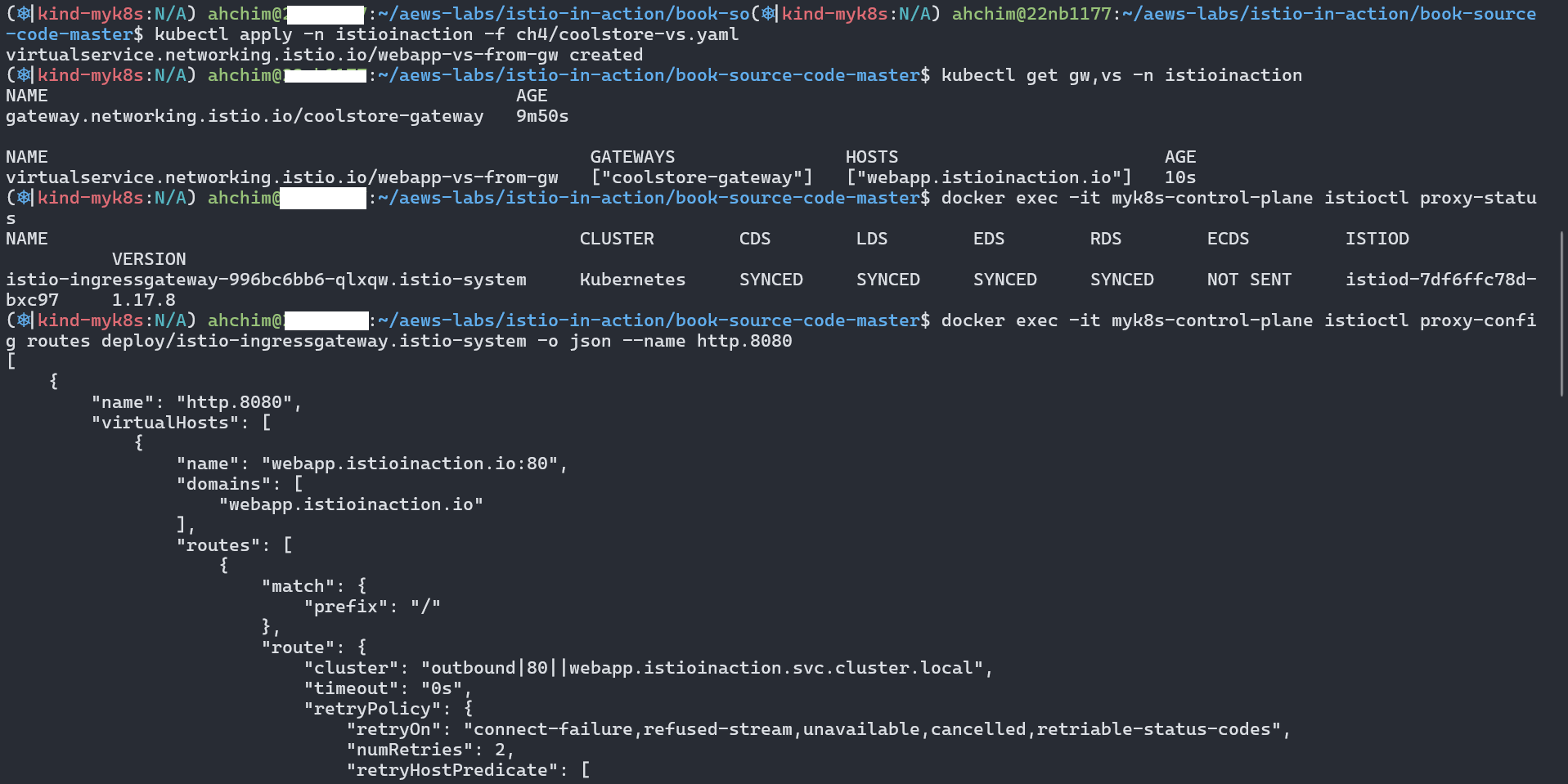1568x784 pixels.
Task: Click the CLUSTER column header
Action: pyautogui.click(x=617, y=239)
